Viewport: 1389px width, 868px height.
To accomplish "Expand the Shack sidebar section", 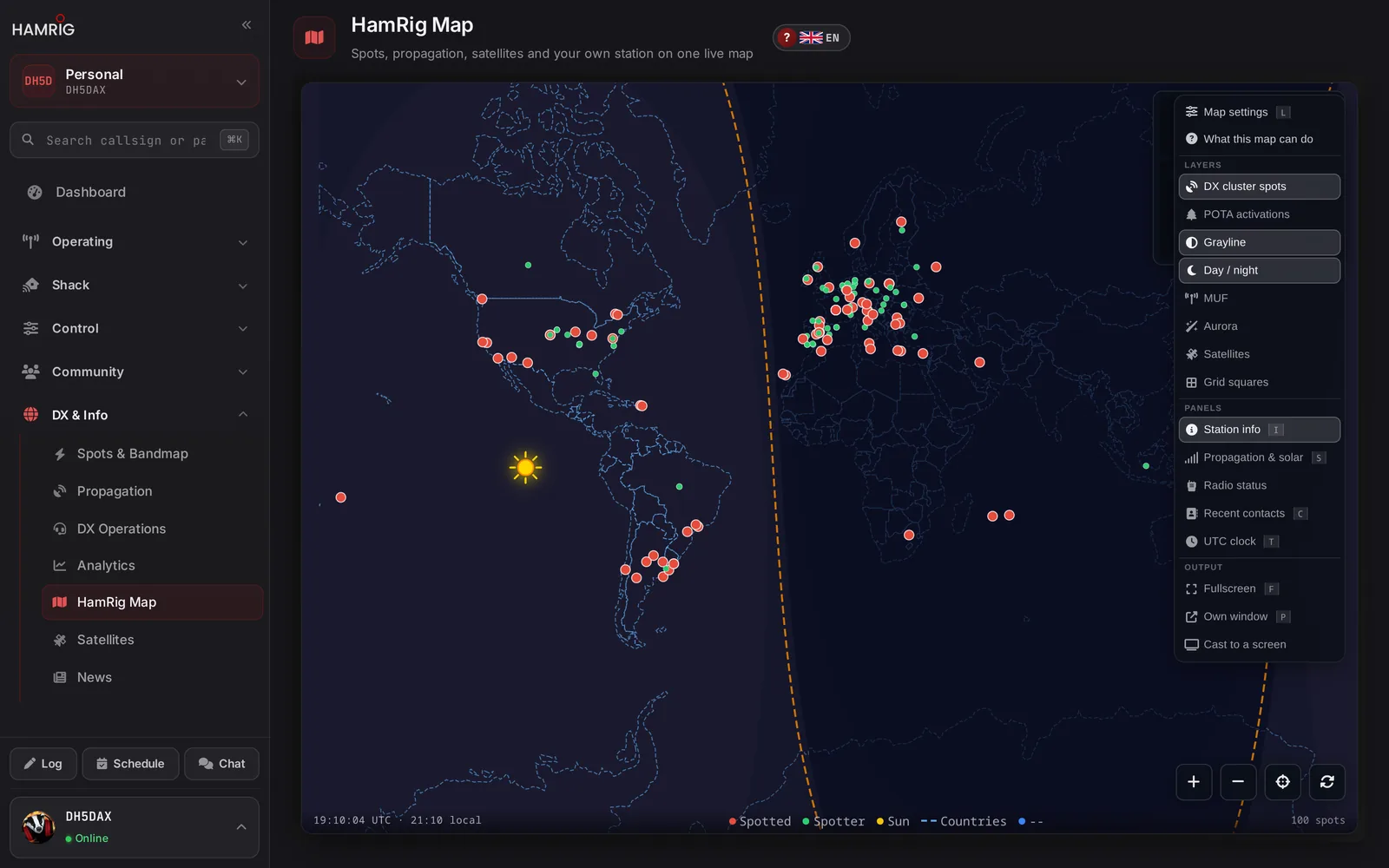I will click(x=135, y=285).
